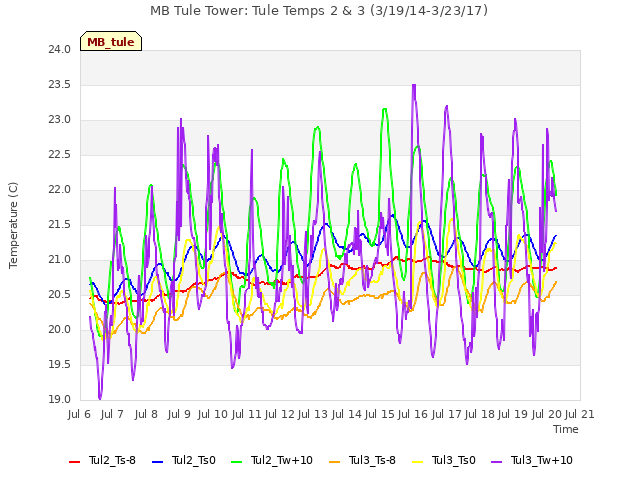Click the Jul 17 x-axis date label
Viewport: 640px width, 480px height.
446,415
